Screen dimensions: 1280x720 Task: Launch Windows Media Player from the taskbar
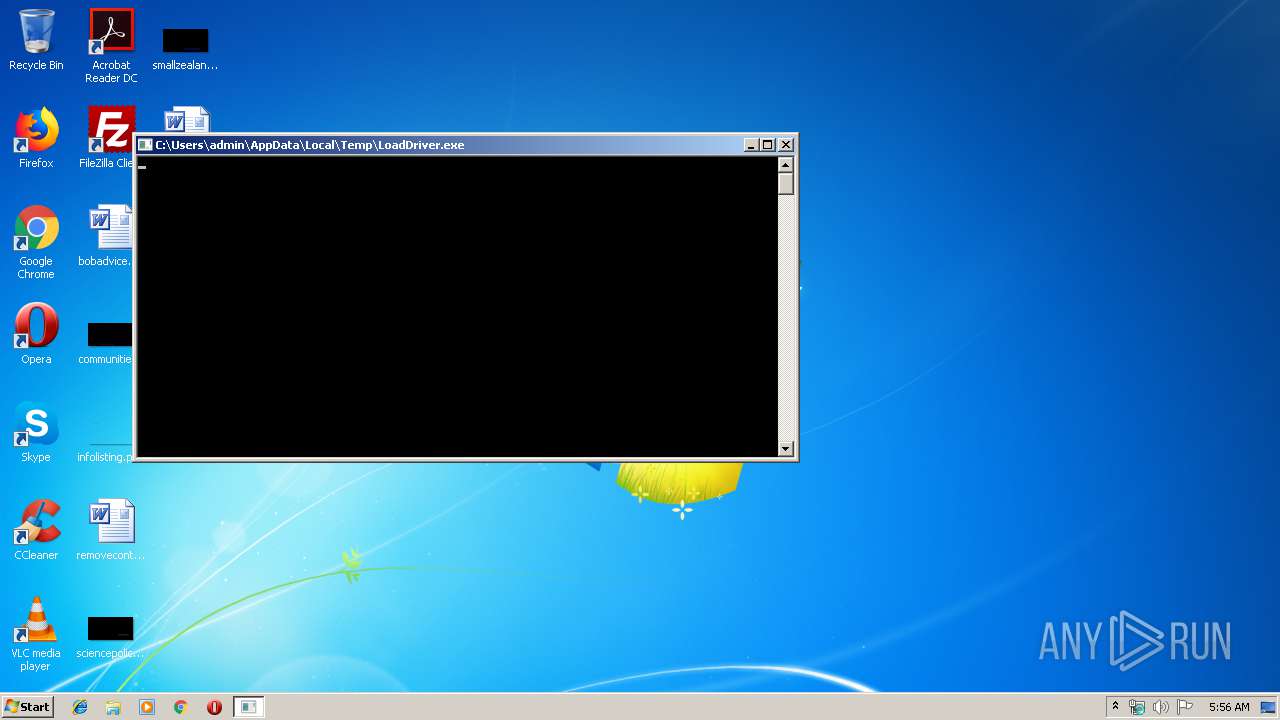(x=147, y=707)
